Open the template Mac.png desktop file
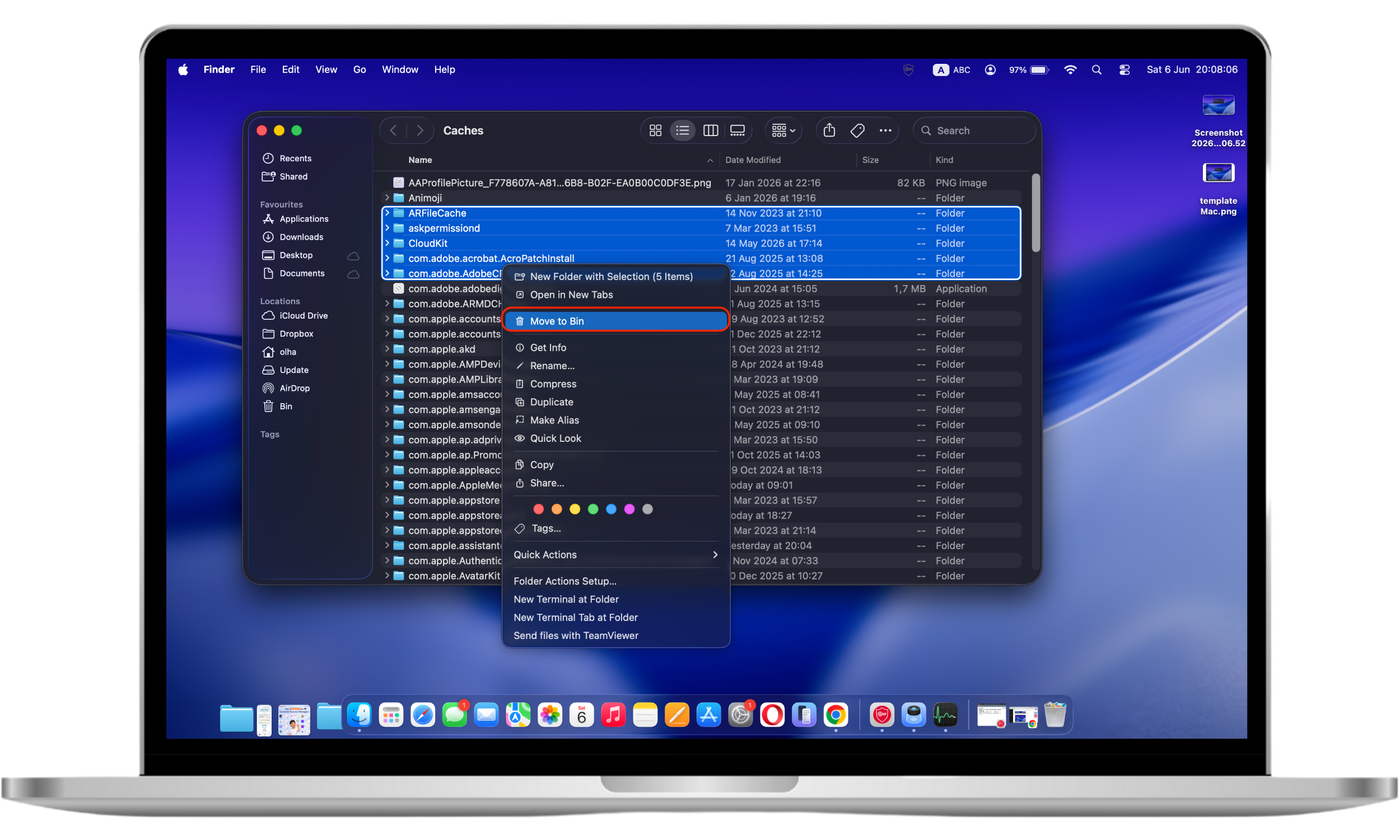The image size is (1400, 840). 1219,190
